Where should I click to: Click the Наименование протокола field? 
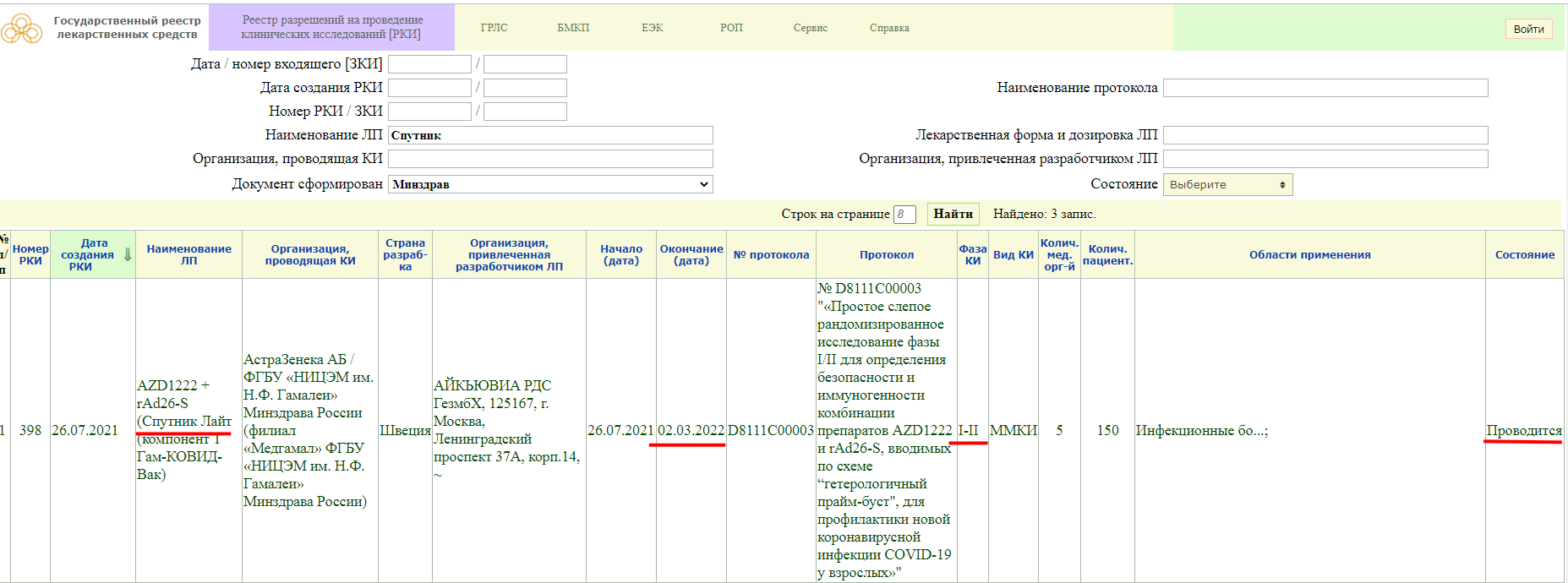pos(1325,88)
